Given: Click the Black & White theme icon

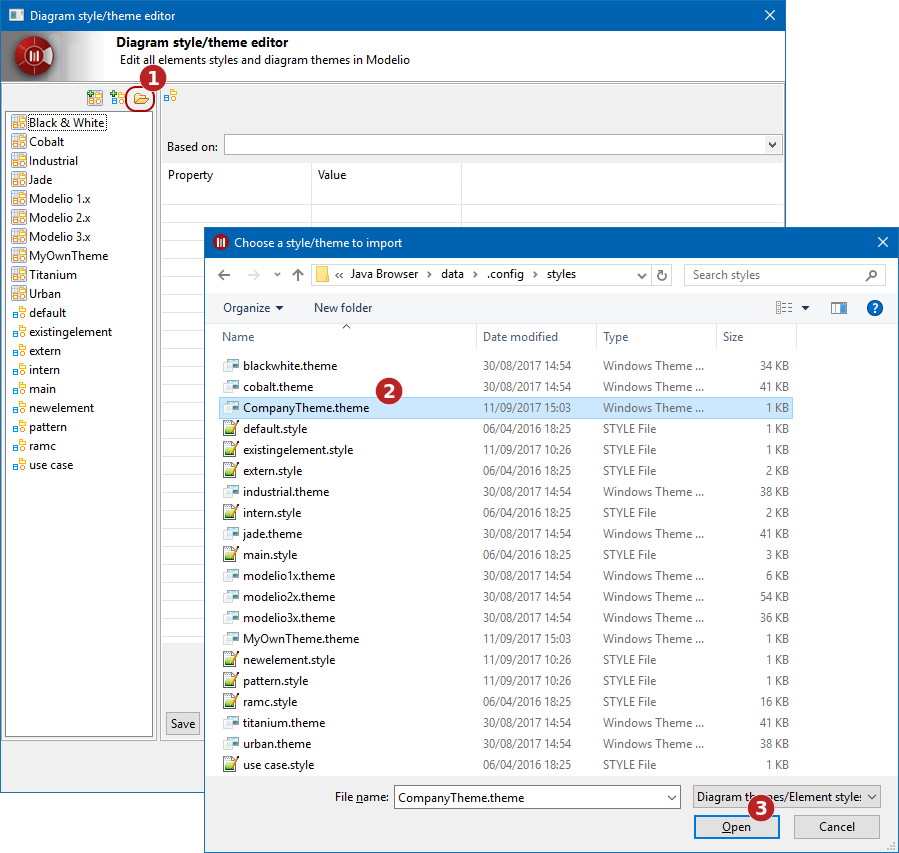Looking at the screenshot, I should [x=19, y=123].
